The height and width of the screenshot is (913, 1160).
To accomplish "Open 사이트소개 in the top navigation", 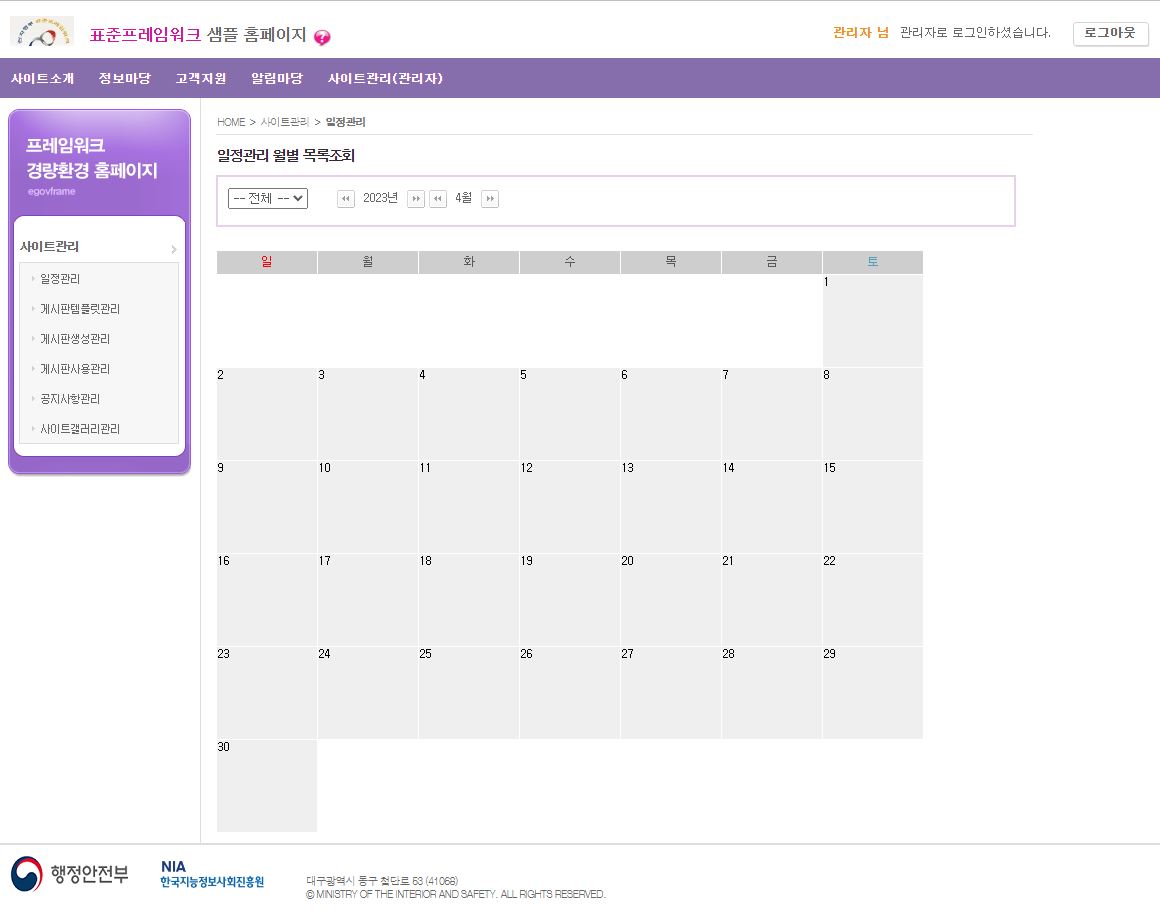I will click(x=42, y=79).
